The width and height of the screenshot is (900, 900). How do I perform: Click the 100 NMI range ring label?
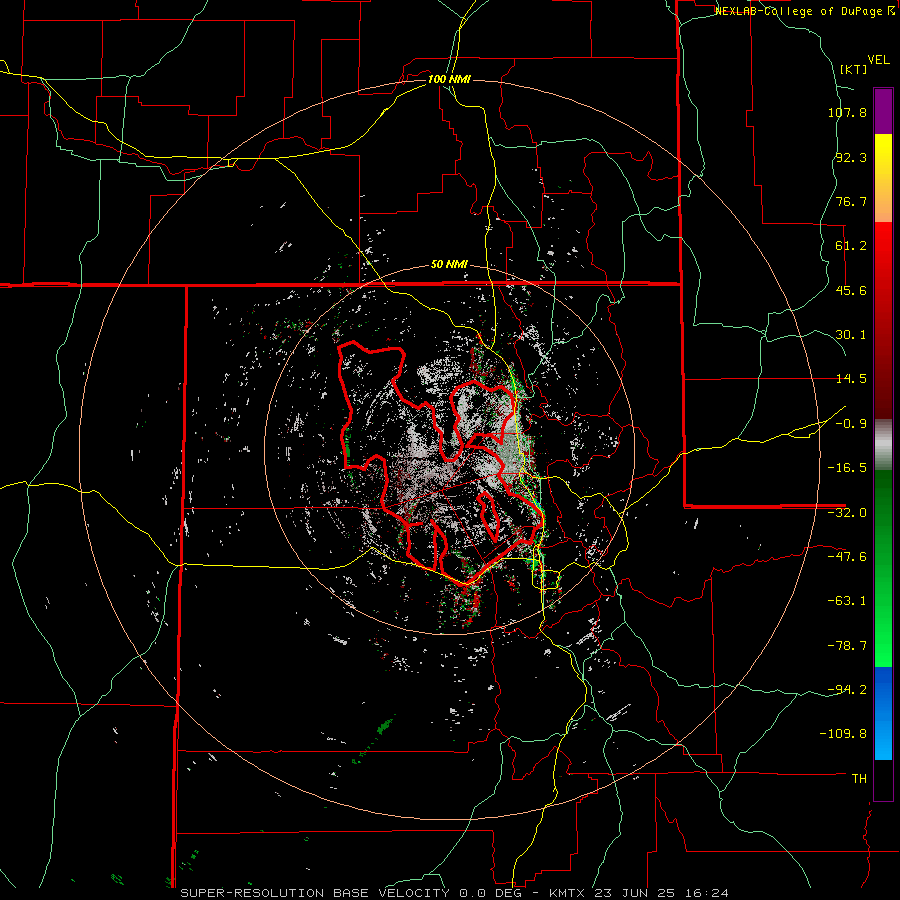click(449, 79)
